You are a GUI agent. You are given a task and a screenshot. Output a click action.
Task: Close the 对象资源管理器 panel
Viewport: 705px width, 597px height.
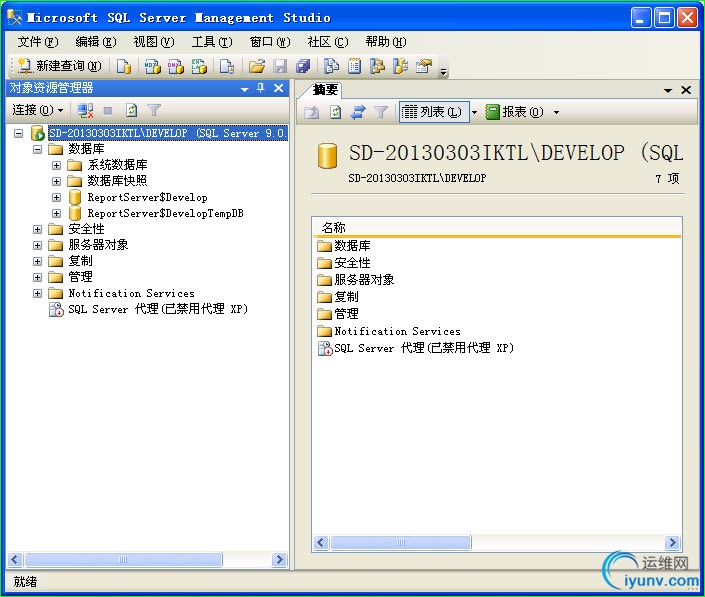coord(278,88)
